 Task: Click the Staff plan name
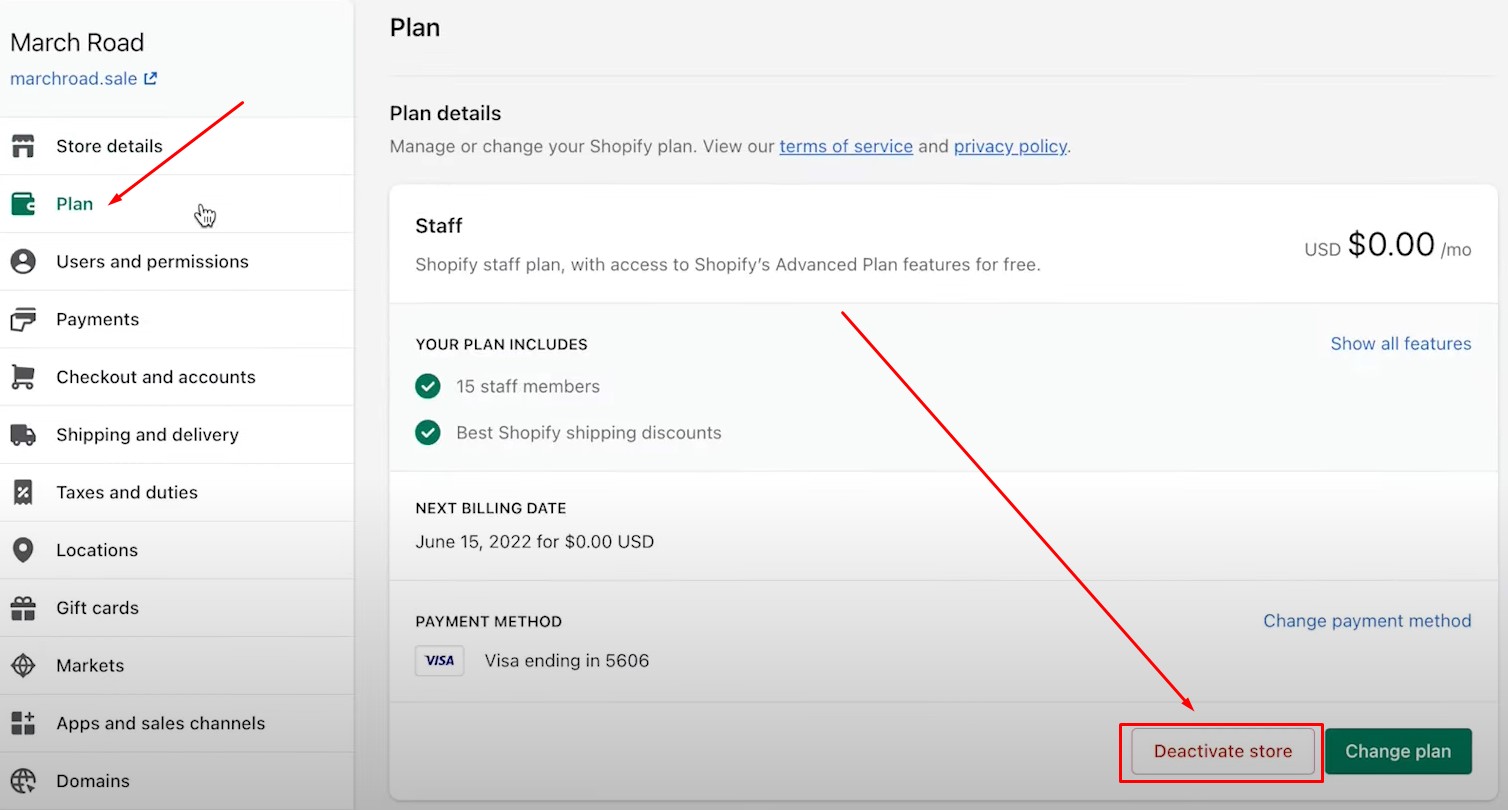(x=439, y=226)
